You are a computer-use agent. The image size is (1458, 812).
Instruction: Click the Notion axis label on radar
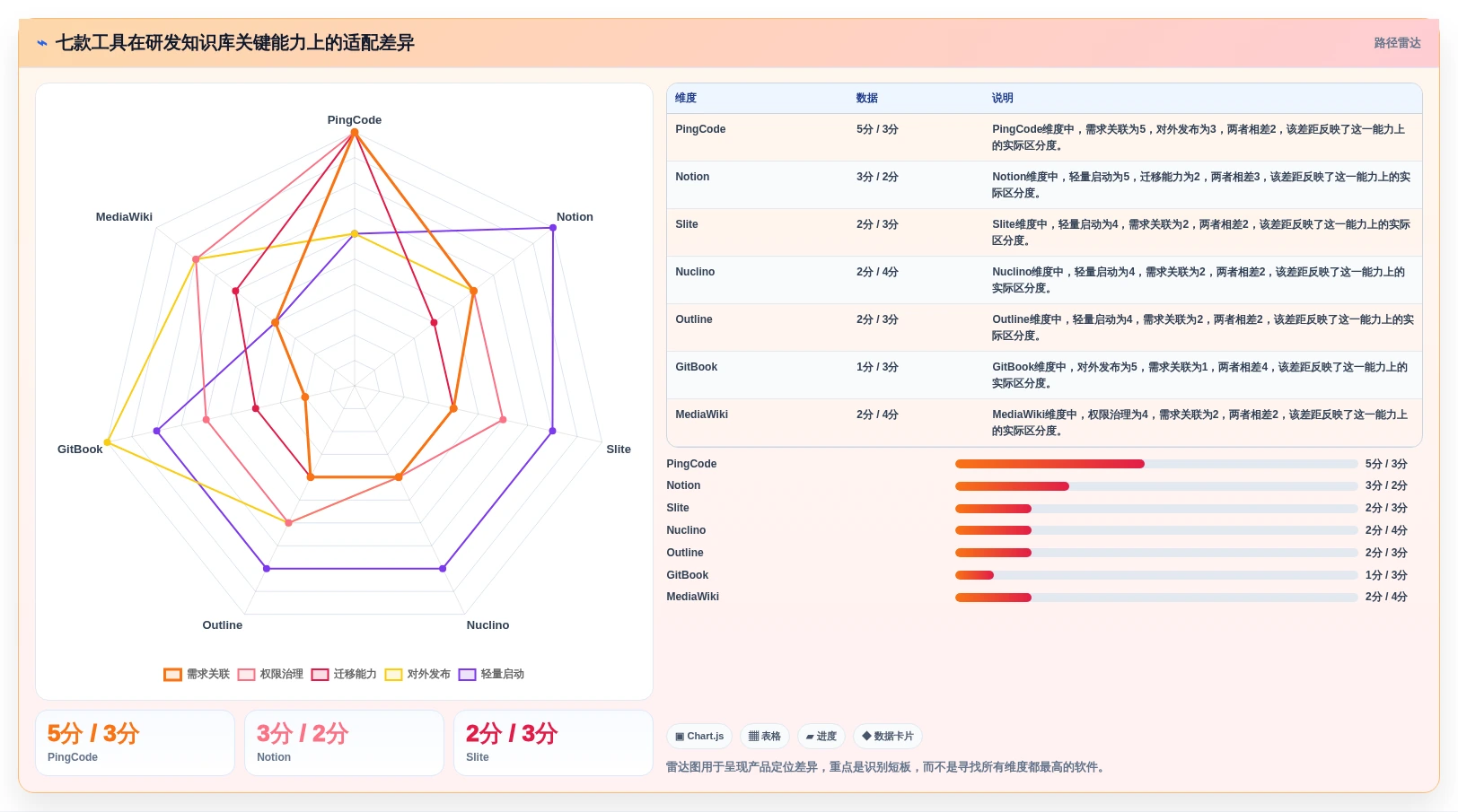point(575,217)
